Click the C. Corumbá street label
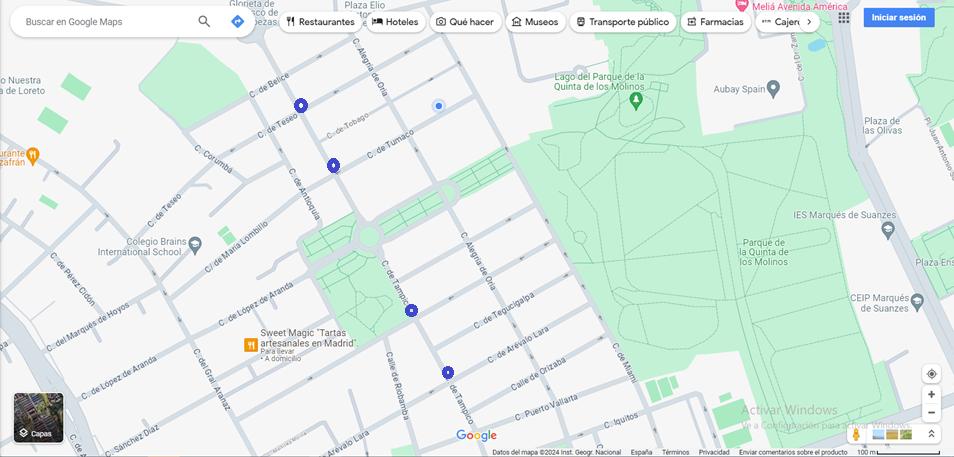Viewport: 954px width, 457px height. 214,158
